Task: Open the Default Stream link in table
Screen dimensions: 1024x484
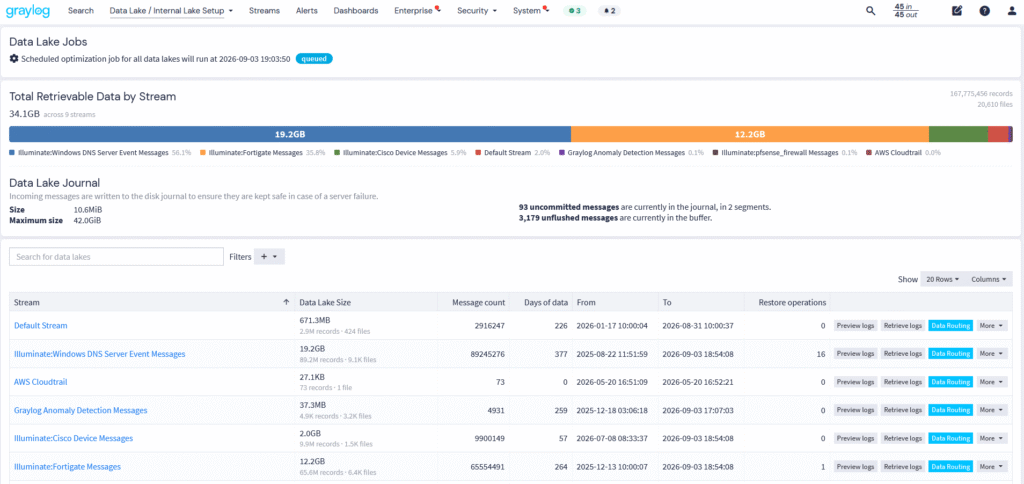Action: (x=40, y=325)
